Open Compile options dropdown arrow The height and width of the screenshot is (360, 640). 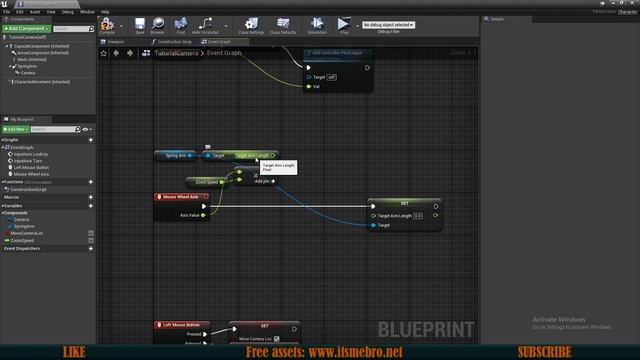pyautogui.click(x=121, y=26)
